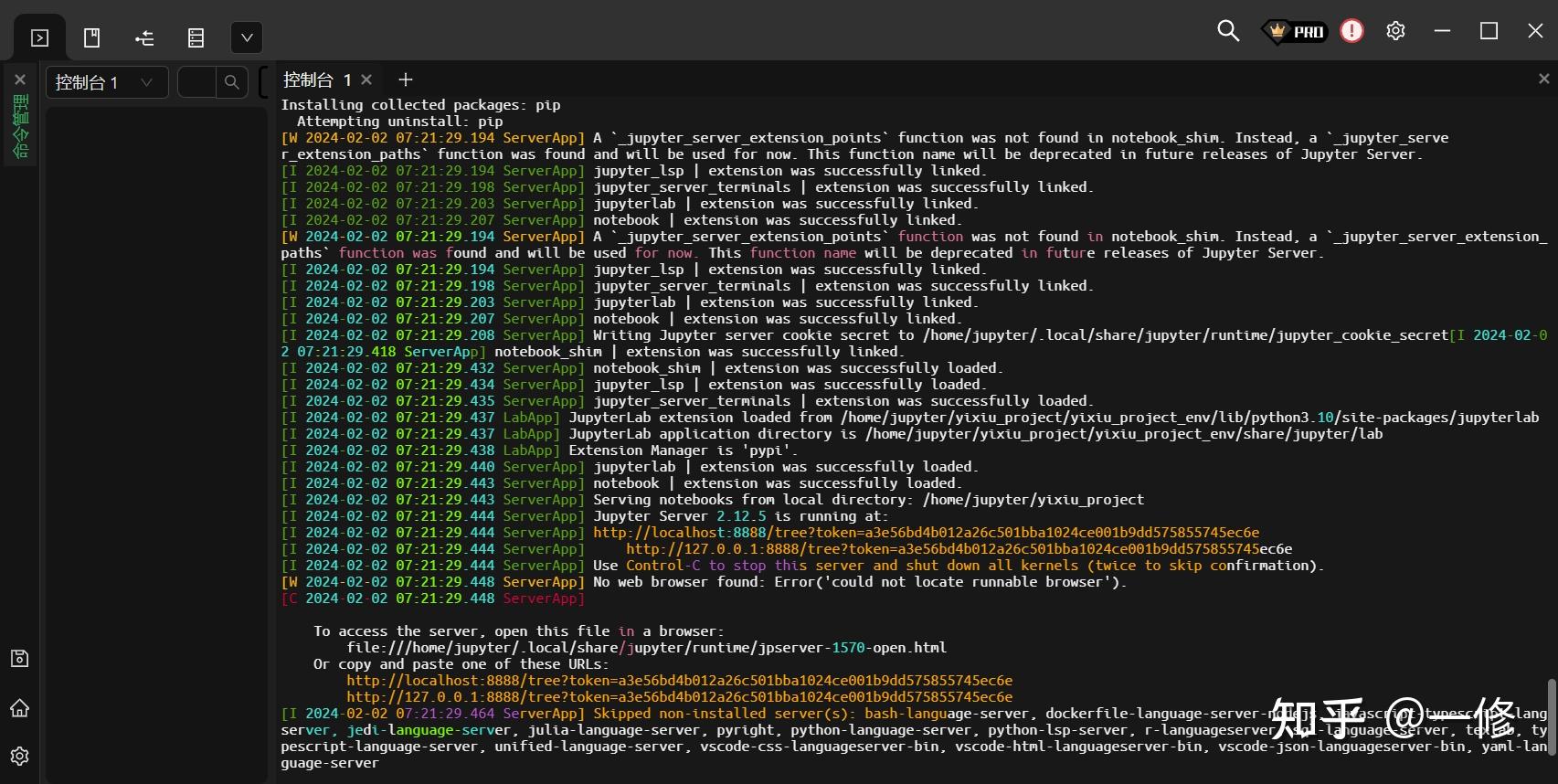This screenshot has height=784, width=1558.
Task: Open the port forwarding arrows icon
Action: tap(143, 37)
